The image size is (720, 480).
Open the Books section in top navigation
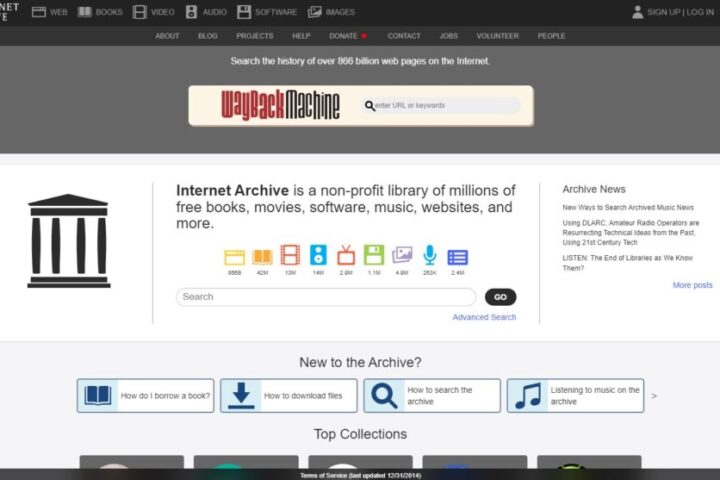100,12
